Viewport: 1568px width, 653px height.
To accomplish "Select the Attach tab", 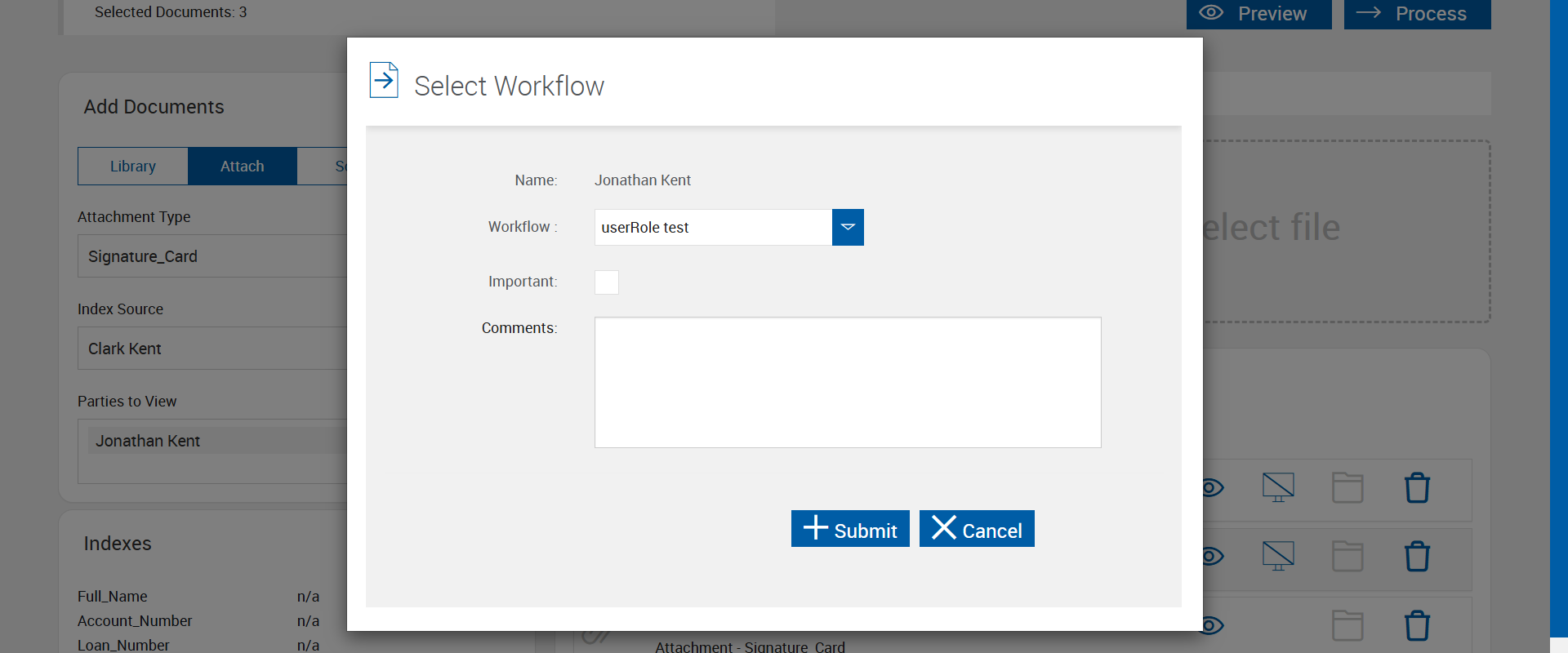I will point(243,167).
